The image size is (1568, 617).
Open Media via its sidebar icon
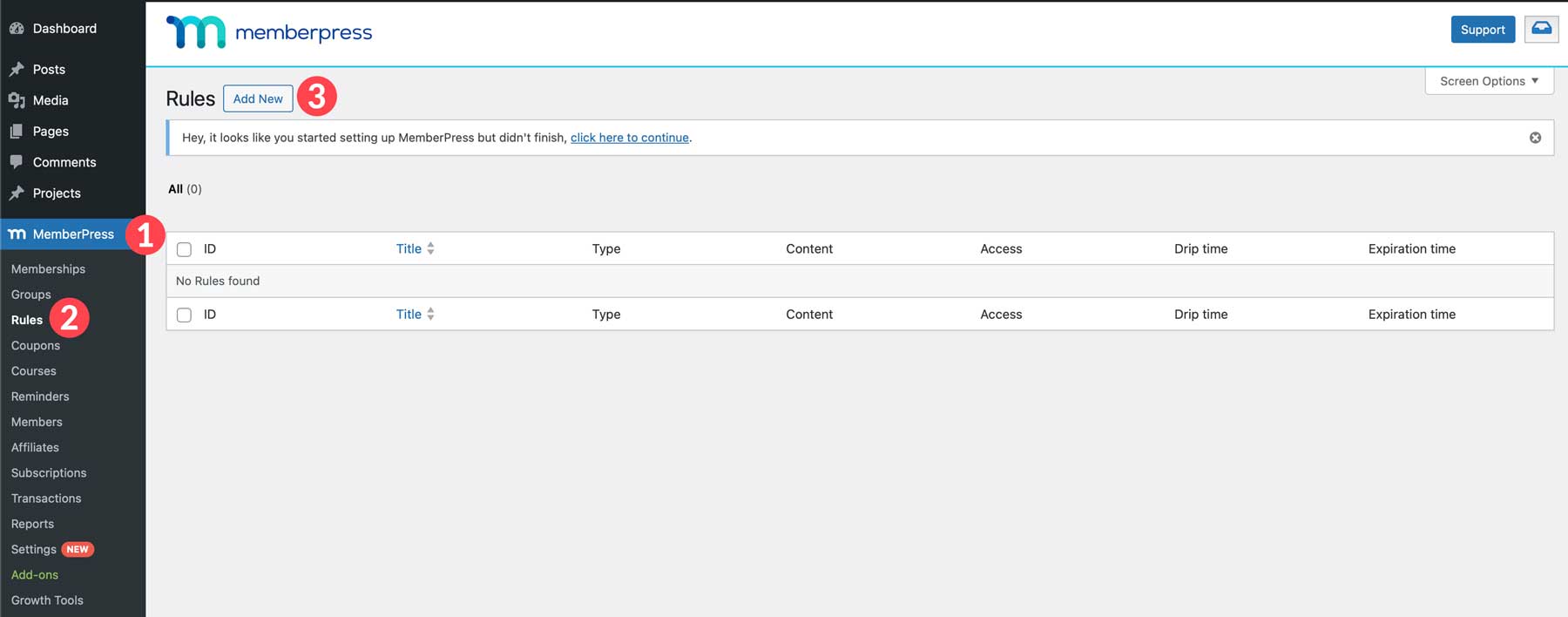tap(17, 100)
